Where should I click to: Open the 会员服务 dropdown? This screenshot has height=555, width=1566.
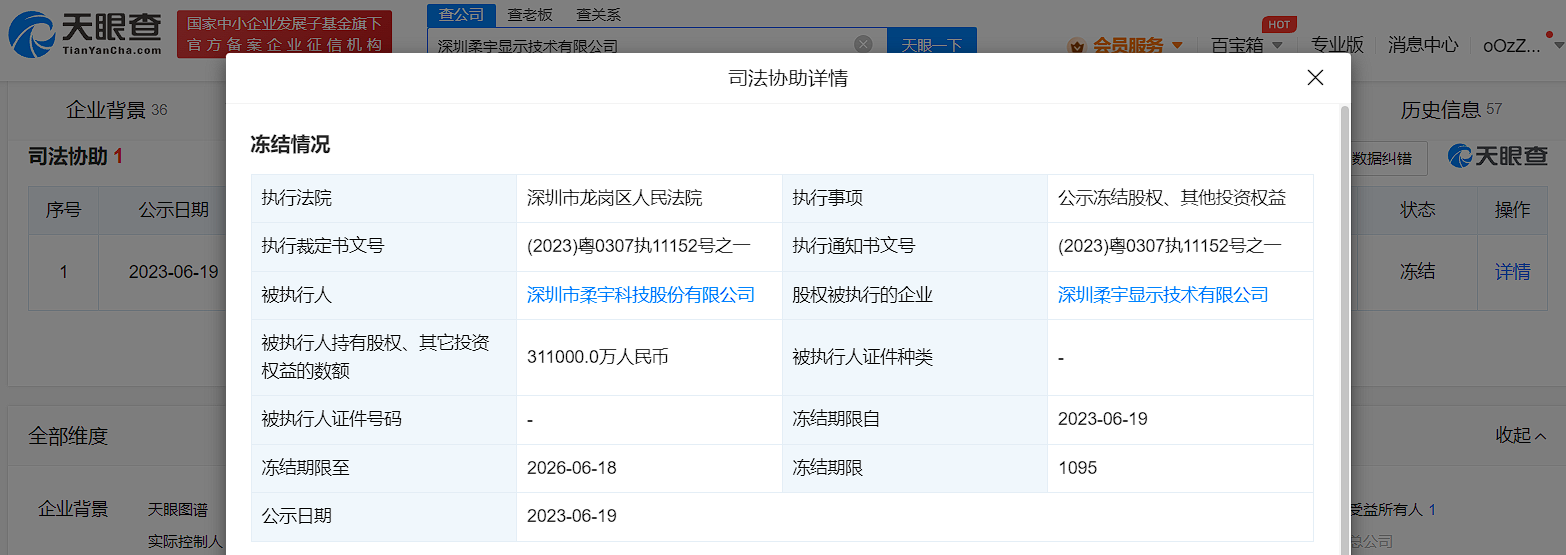(x=1137, y=45)
